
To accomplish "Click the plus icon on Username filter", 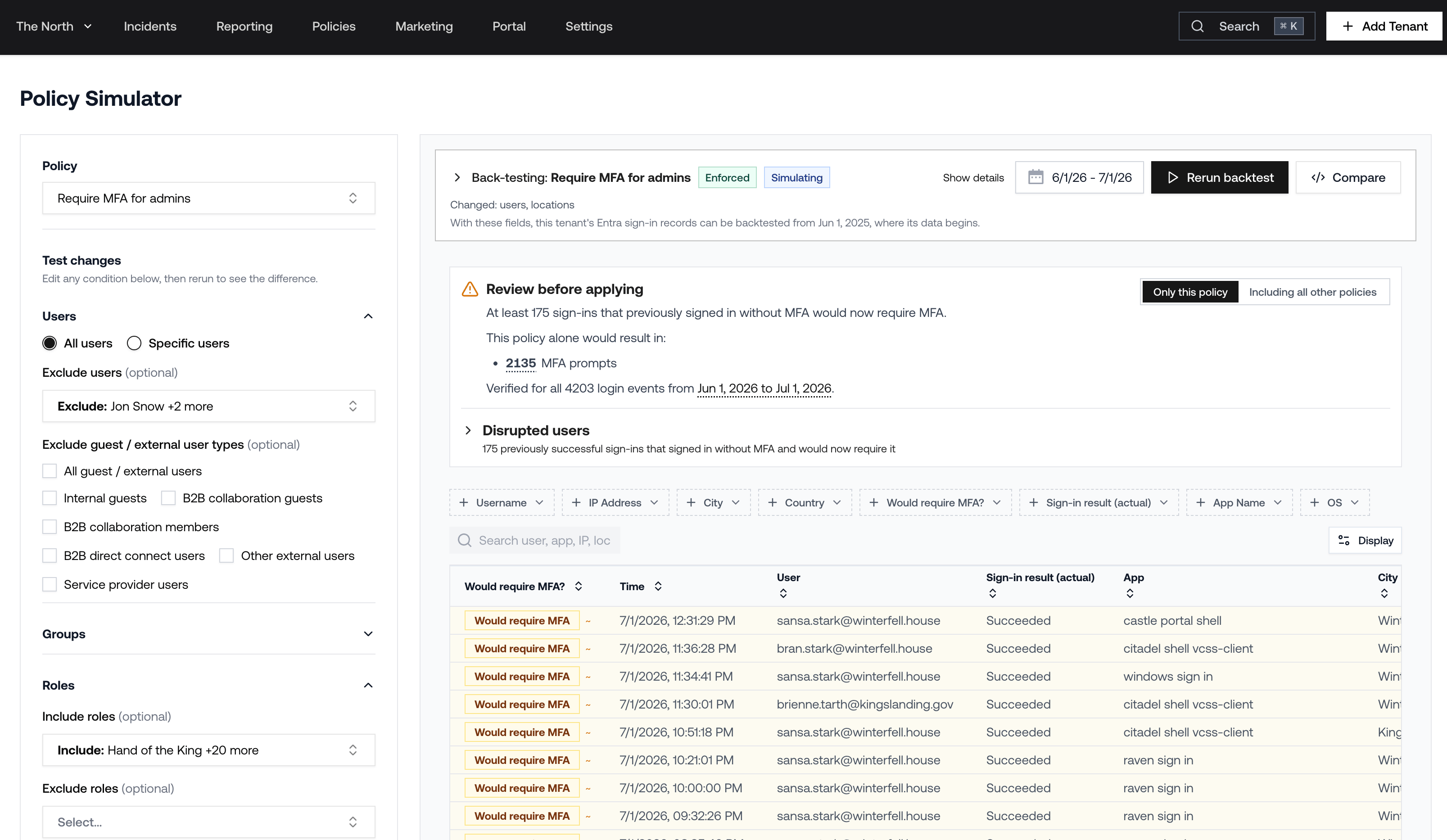I will (463, 502).
